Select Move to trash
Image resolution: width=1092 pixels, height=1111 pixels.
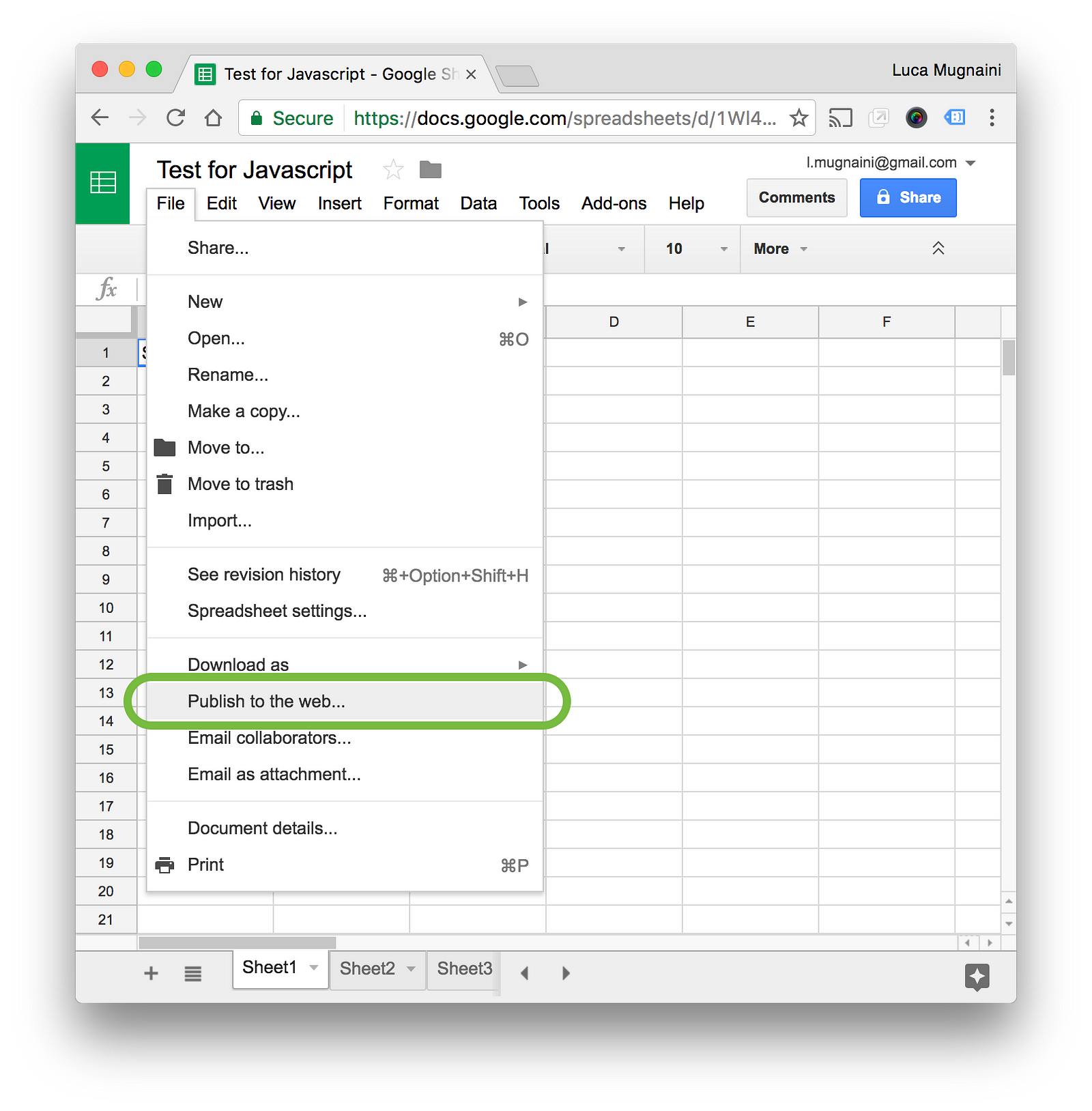pos(345,484)
